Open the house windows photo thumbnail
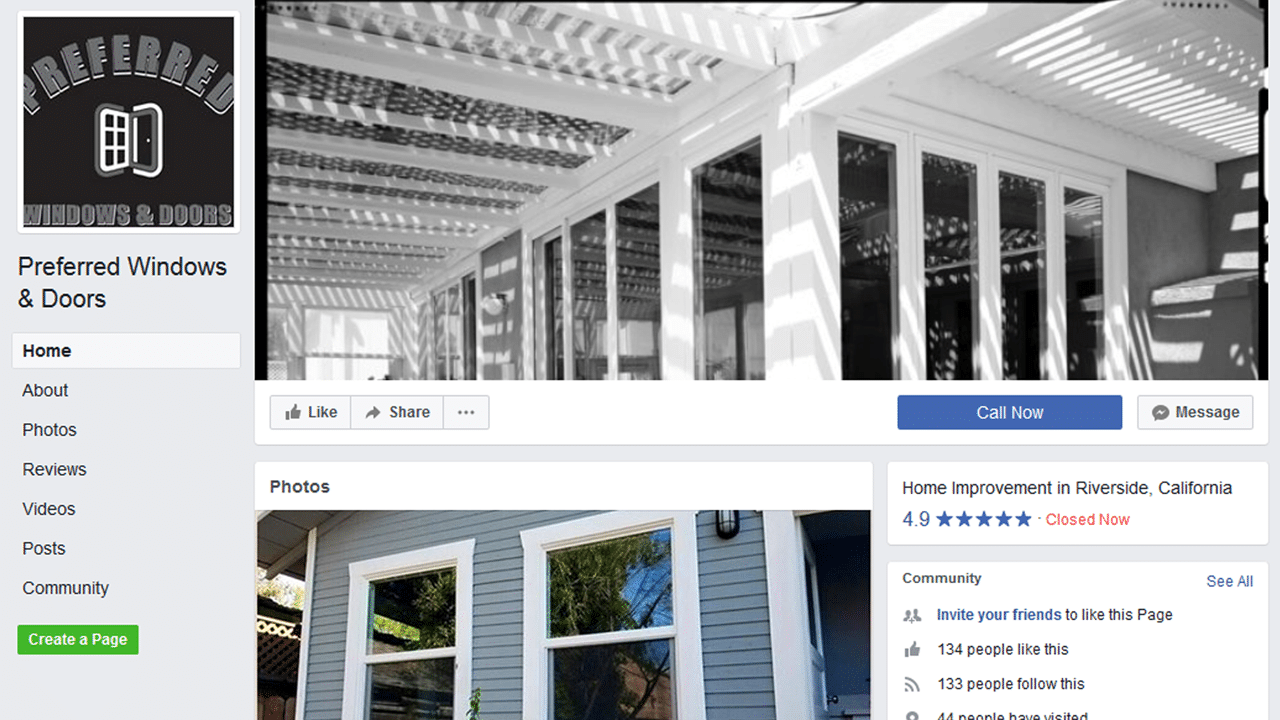This screenshot has height=720, width=1280. pos(563,615)
